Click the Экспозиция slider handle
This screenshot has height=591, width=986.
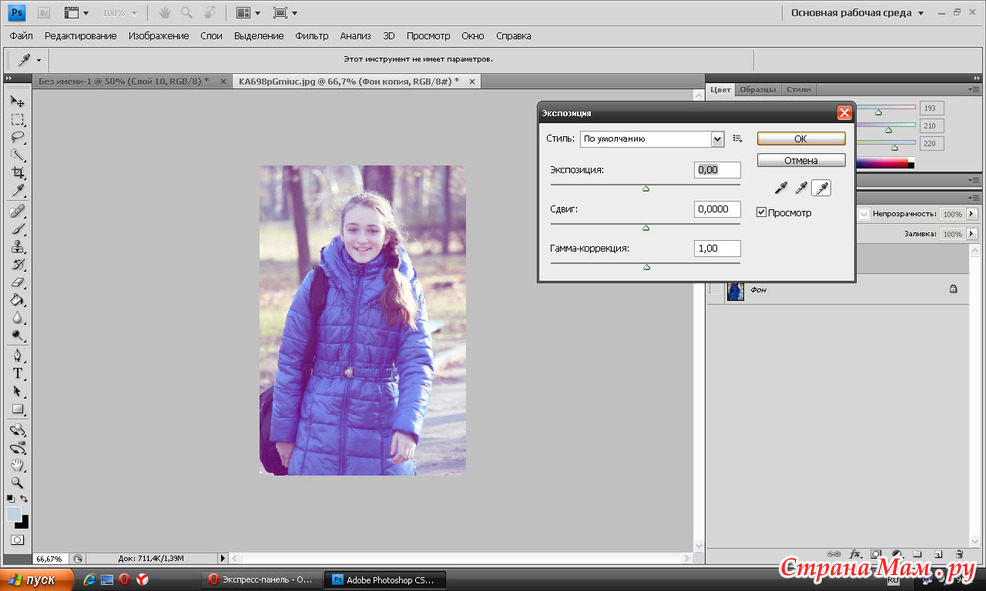tap(646, 189)
